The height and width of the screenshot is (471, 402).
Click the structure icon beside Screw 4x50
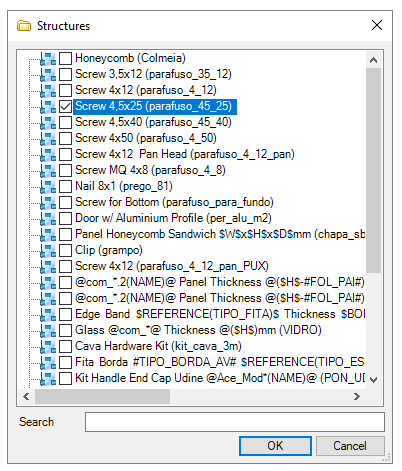(48, 138)
